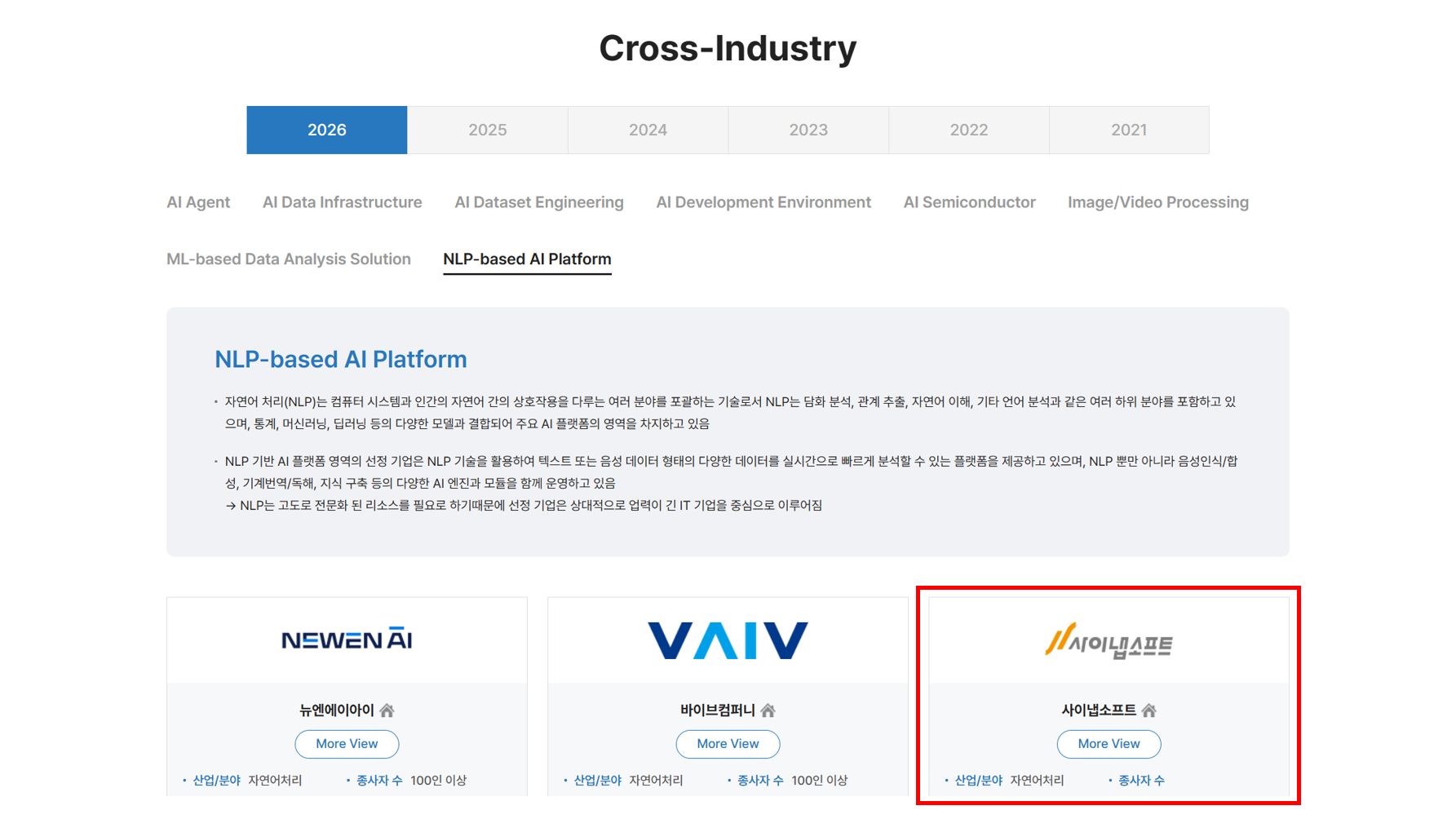
Task: Select the AI Semiconductor category
Action: pos(969,202)
